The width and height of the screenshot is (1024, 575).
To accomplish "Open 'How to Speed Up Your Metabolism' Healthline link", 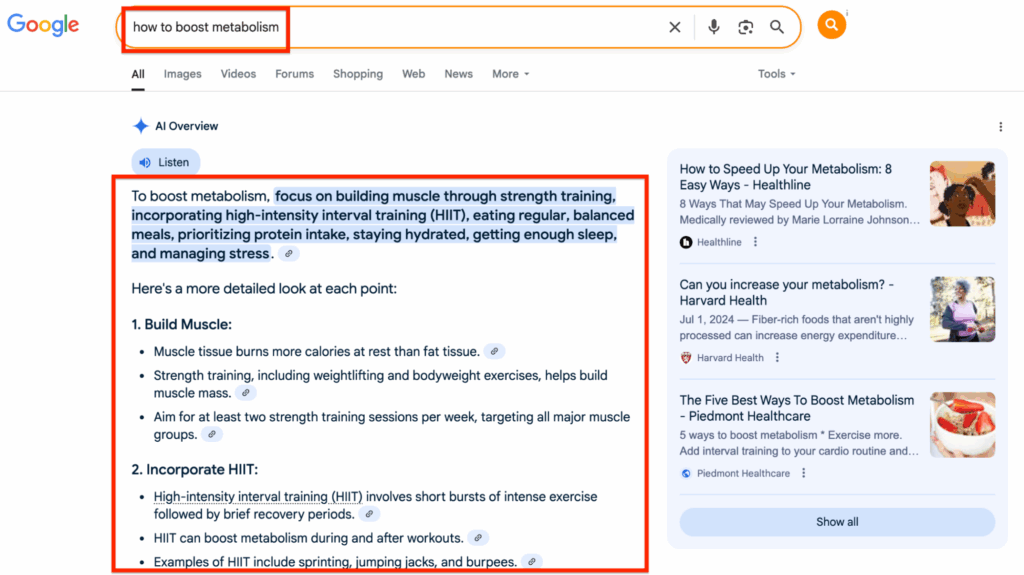I will pos(786,177).
